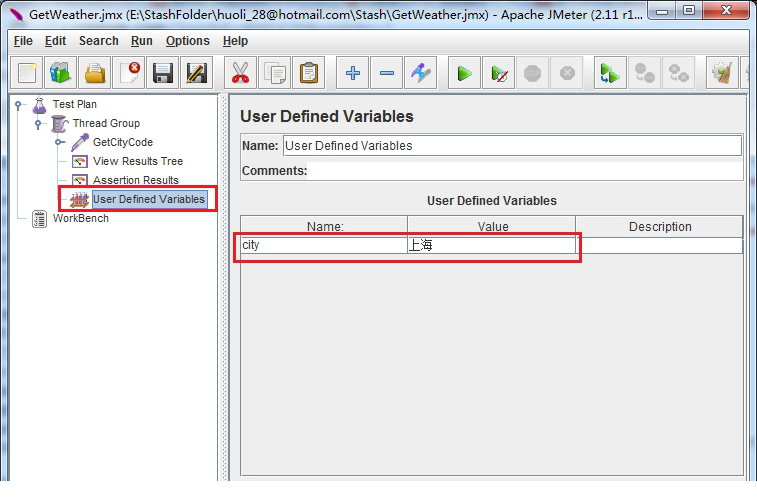Click the Close test plan icon
The width and height of the screenshot is (757, 500).
[128, 73]
